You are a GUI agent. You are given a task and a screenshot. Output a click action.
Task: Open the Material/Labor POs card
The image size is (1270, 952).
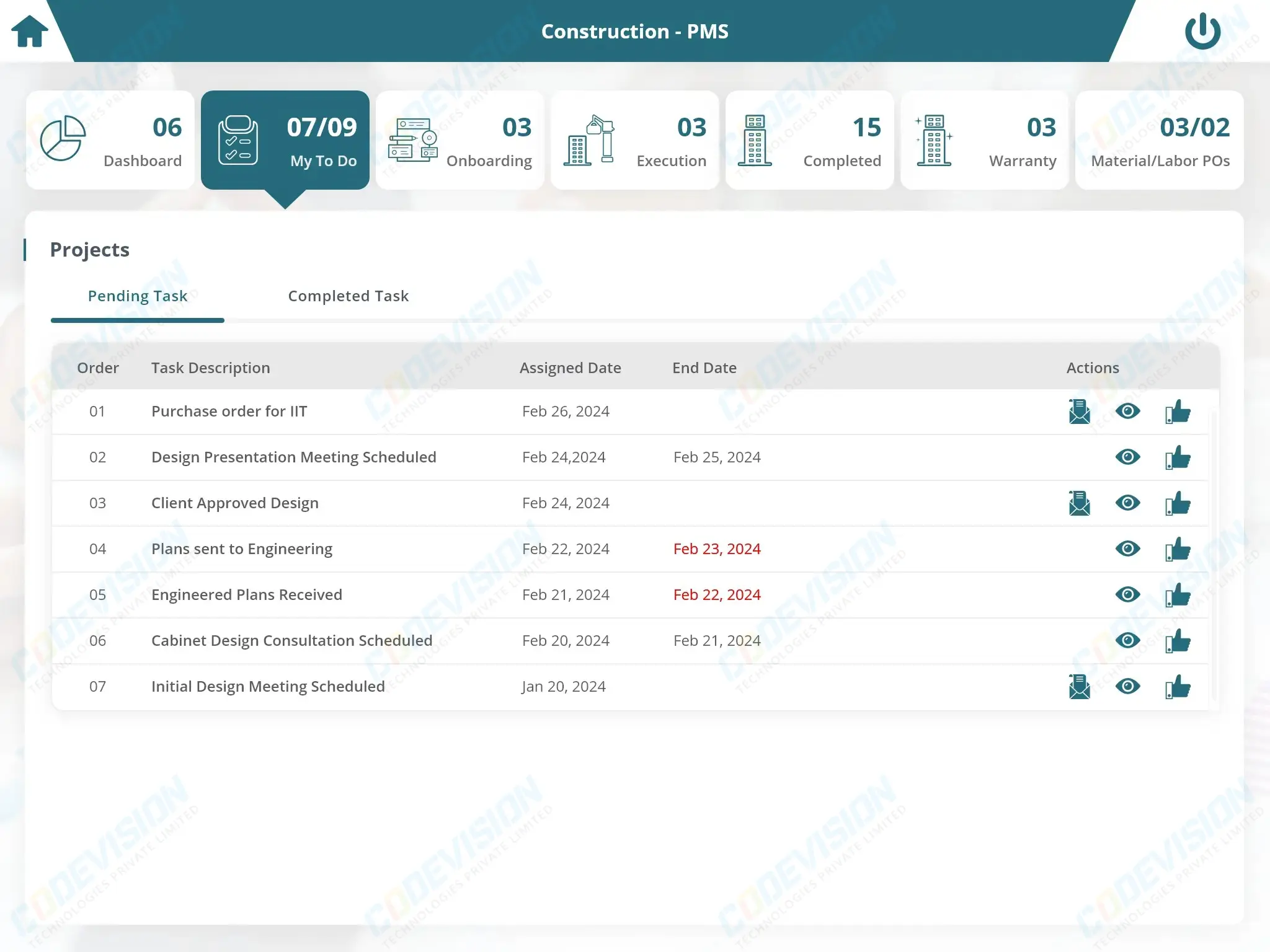coord(1160,140)
